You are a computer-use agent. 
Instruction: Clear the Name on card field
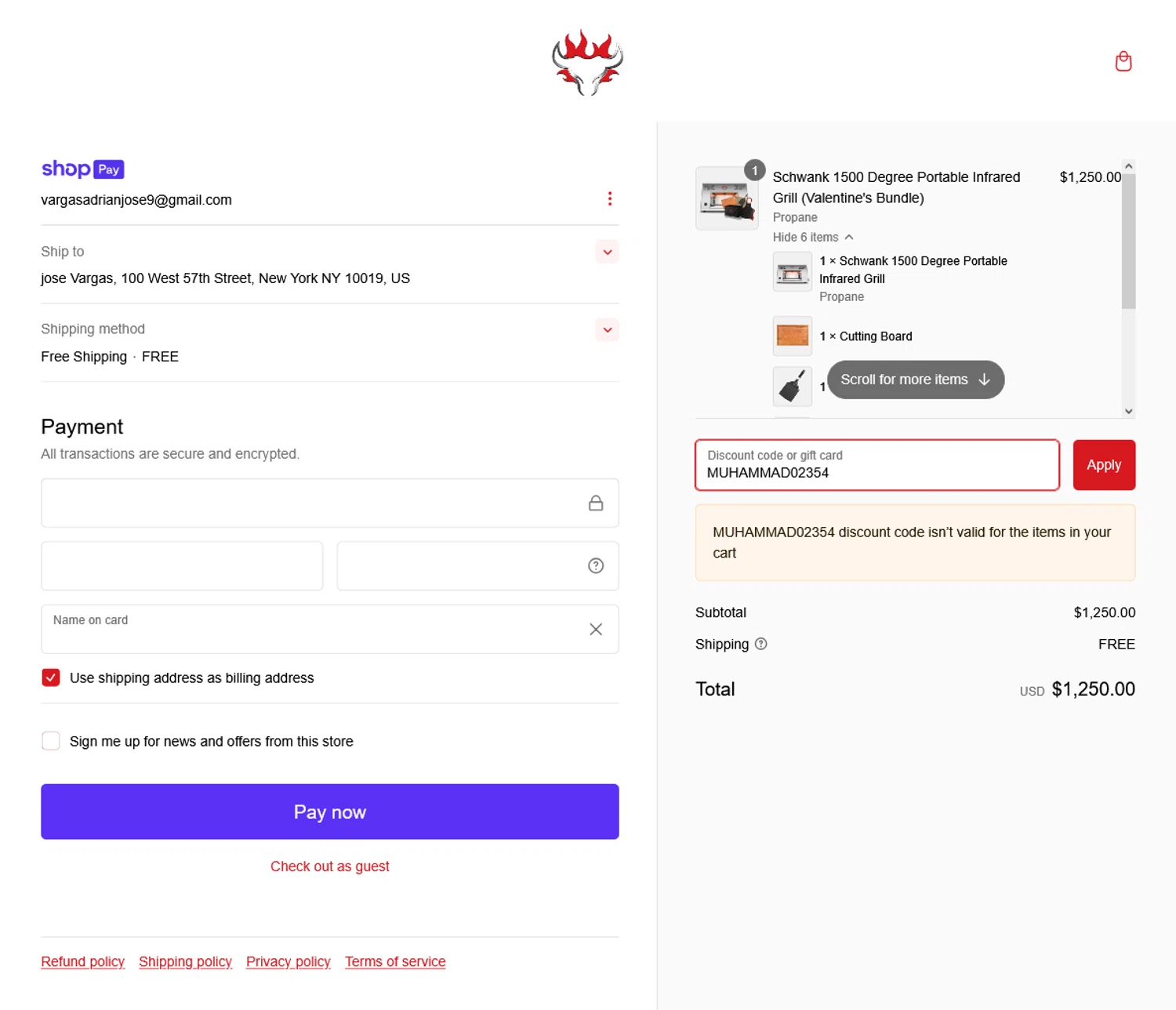[596, 629]
